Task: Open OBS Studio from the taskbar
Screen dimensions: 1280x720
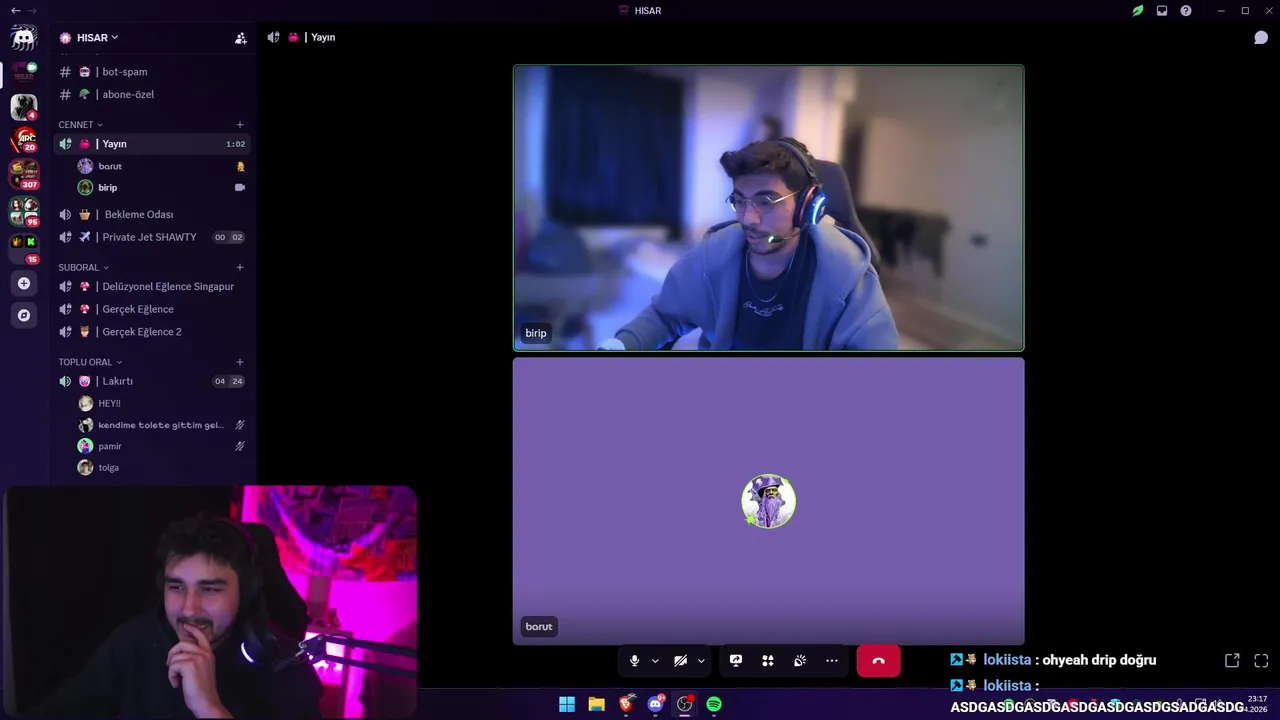Action: (x=685, y=704)
